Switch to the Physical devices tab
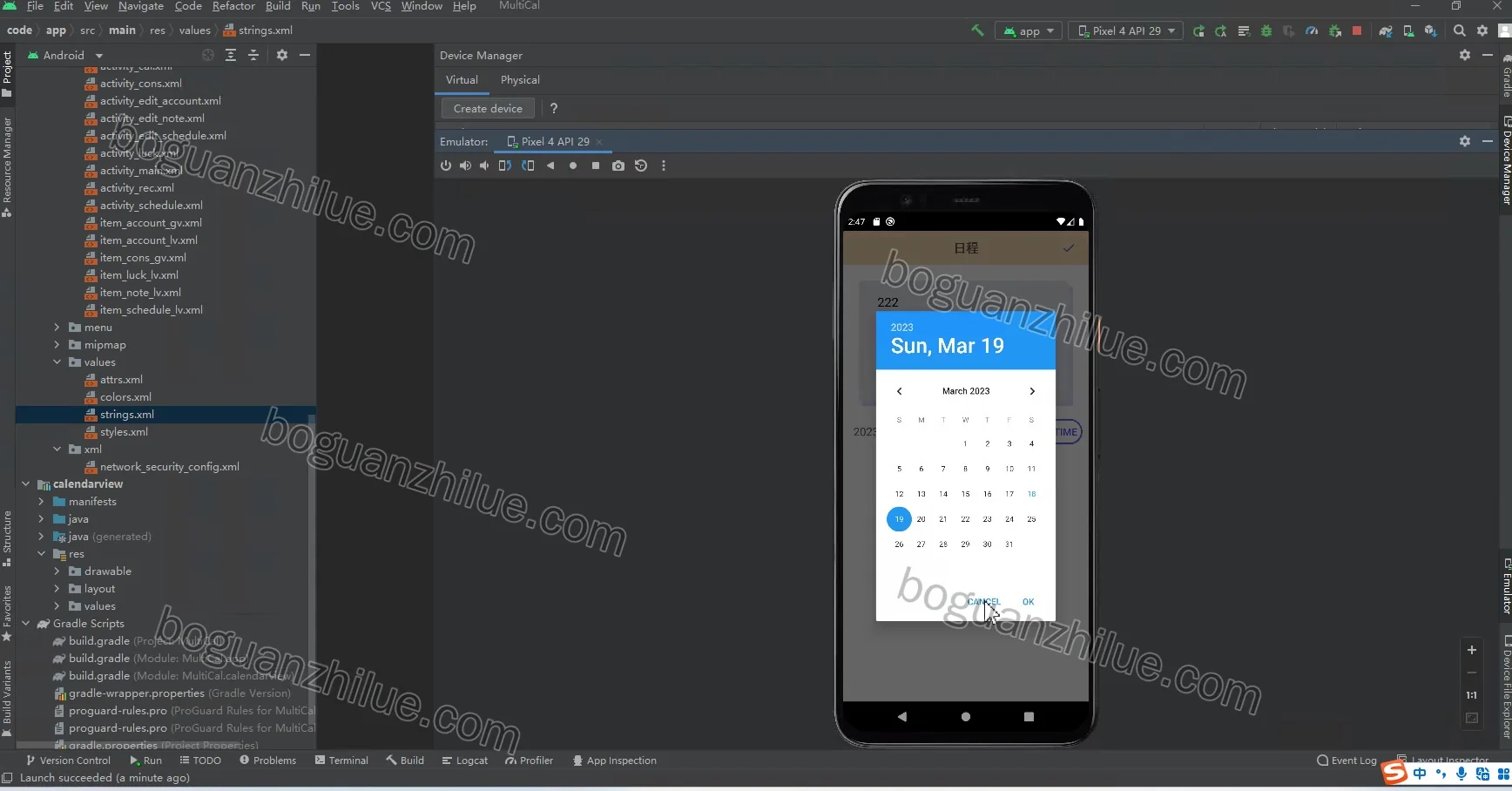This screenshot has height=791, width=1512. point(520,79)
